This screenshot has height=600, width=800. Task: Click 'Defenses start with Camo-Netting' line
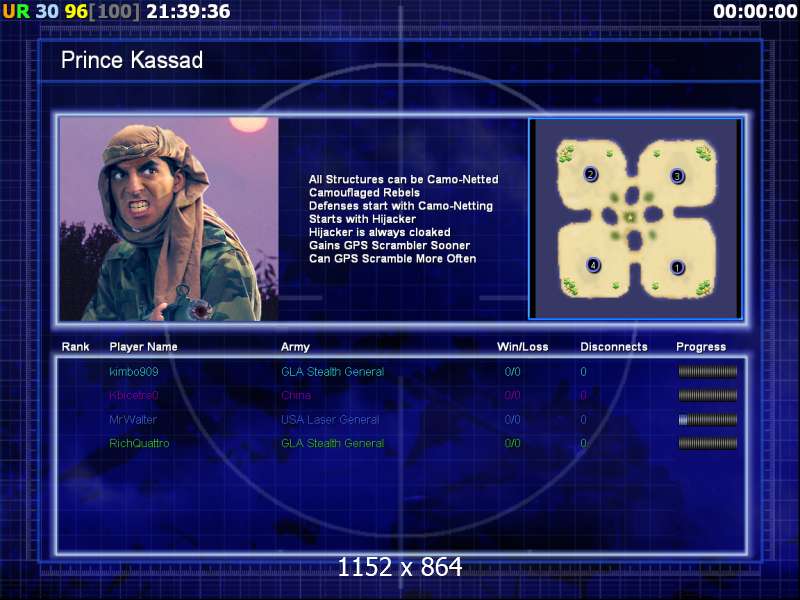coord(401,206)
